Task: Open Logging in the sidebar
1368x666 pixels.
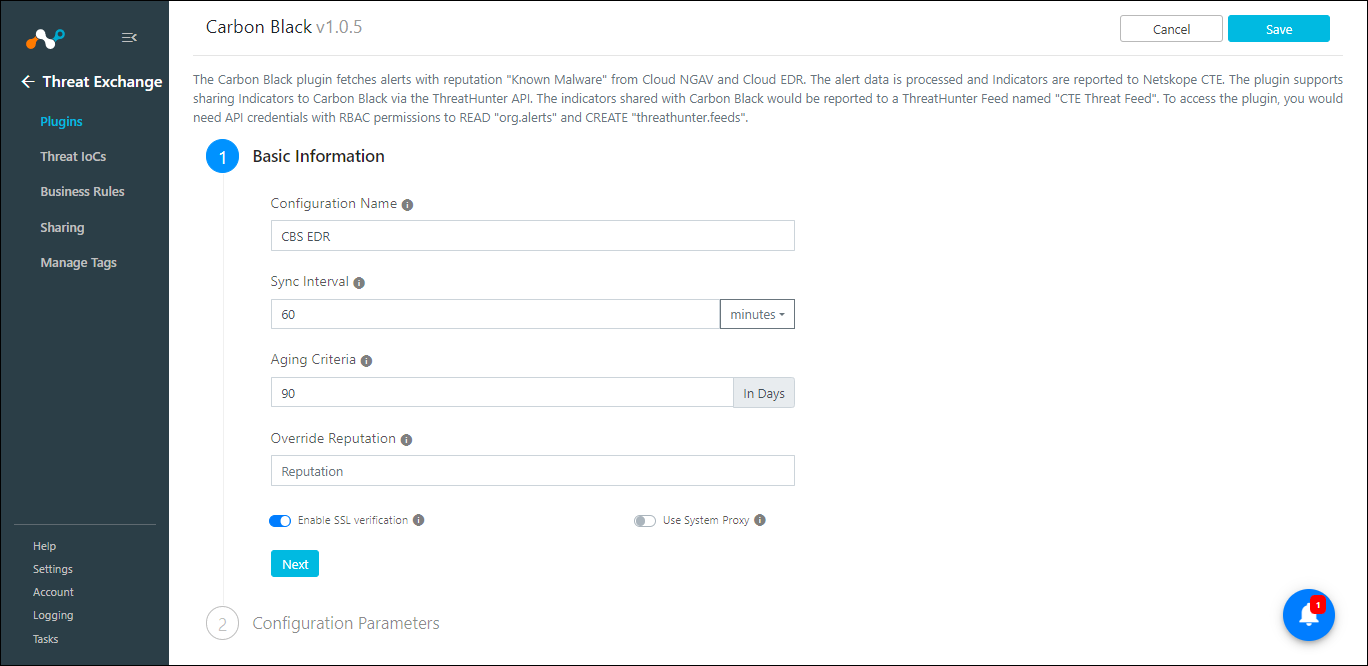Action: point(53,615)
